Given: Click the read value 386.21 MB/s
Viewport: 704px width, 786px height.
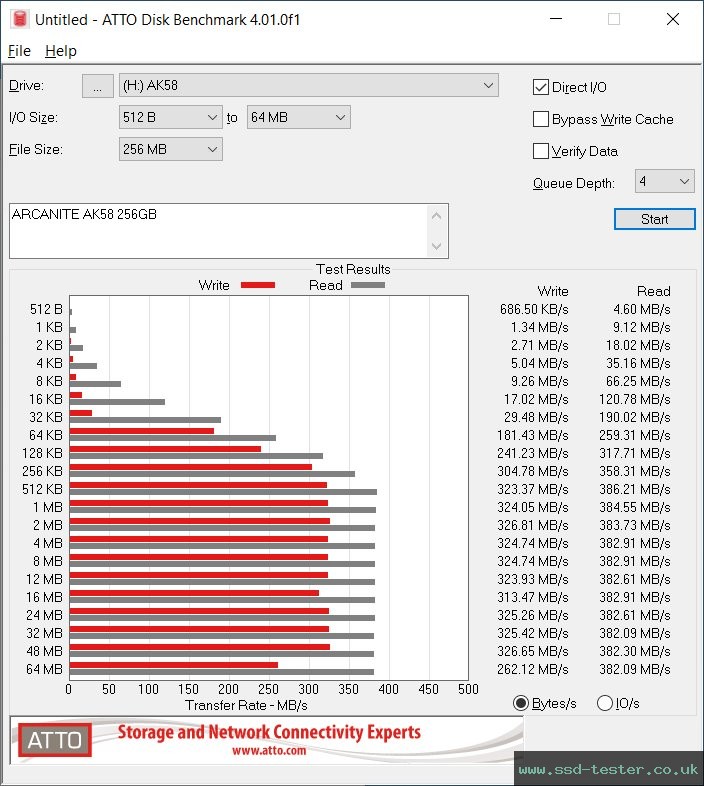Looking at the screenshot, I should tap(635, 489).
